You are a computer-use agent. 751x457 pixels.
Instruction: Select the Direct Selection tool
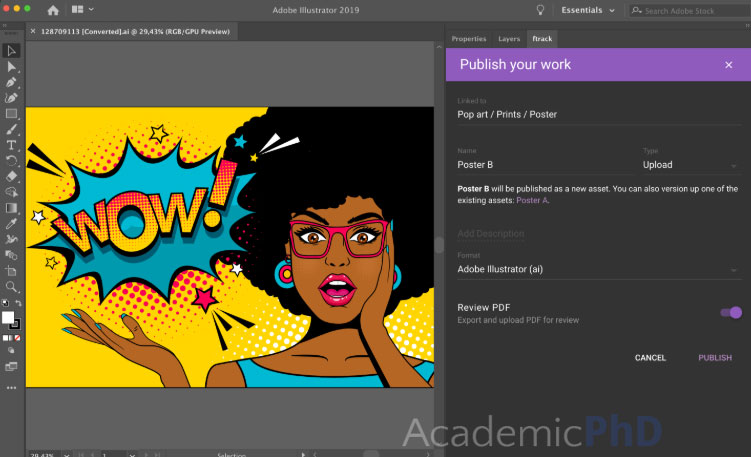tap(11, 66)
